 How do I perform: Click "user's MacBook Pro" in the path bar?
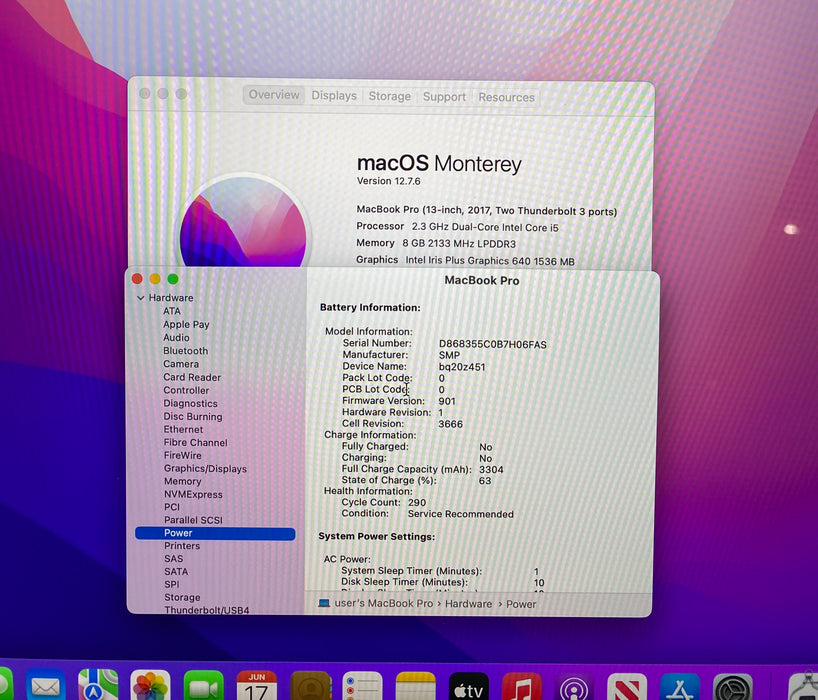pyautogui.click(x=383, y=604)
